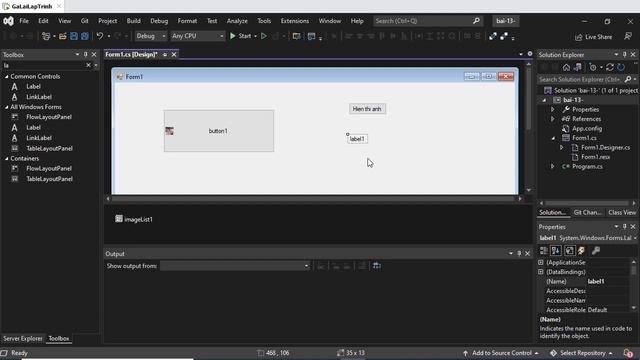Click the Switch Views icon in Solution Explorer
This screenshot has width=640, height=360.
click(578, 67)
